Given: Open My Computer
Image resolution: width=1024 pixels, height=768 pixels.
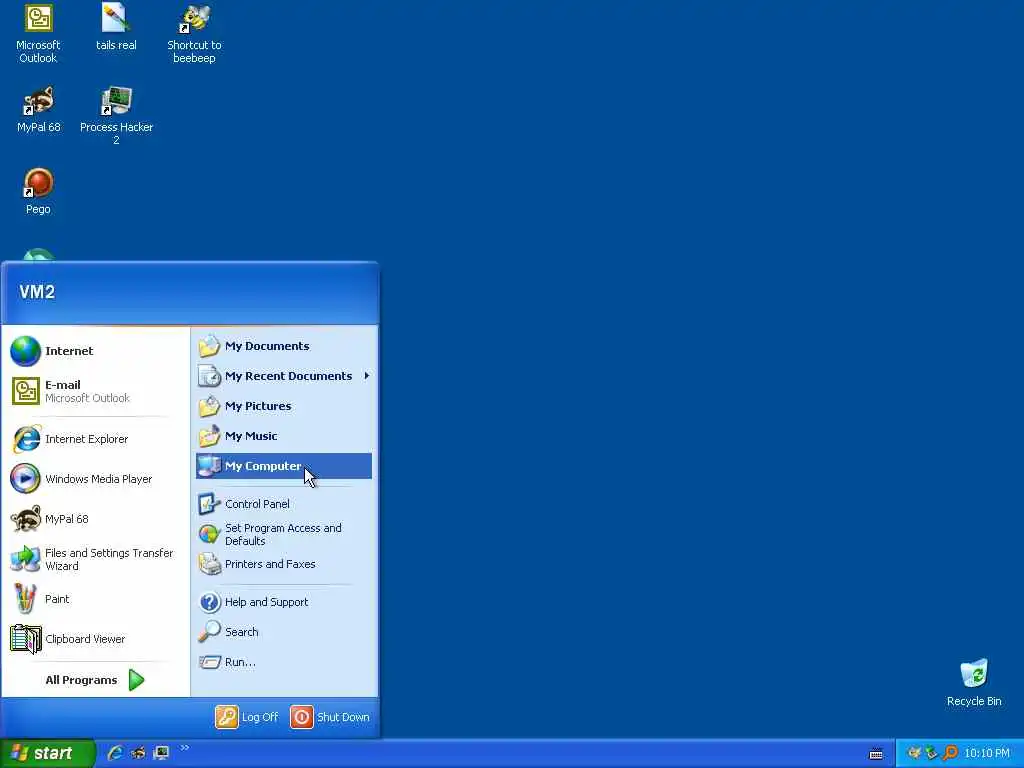Looking at the screenshot, I should coord(284,466).
